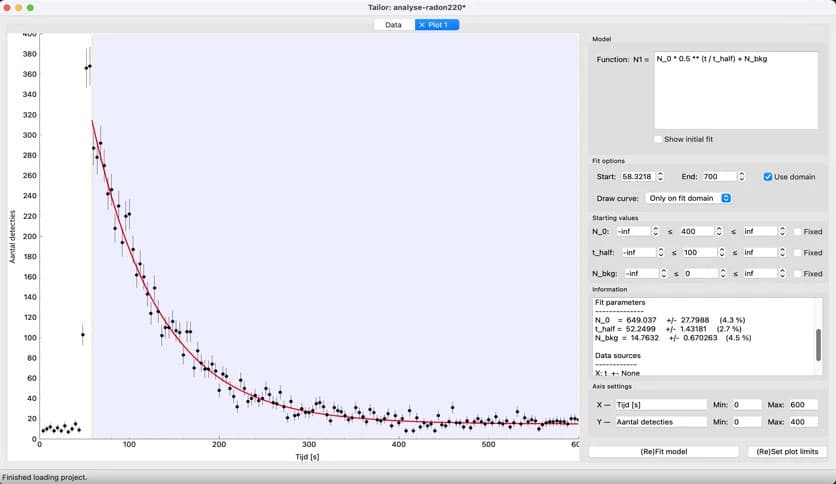This screenshot has width=836, height=484.
Task: Click the (Re)Fit model button
Action: click(x=664, y=451)
